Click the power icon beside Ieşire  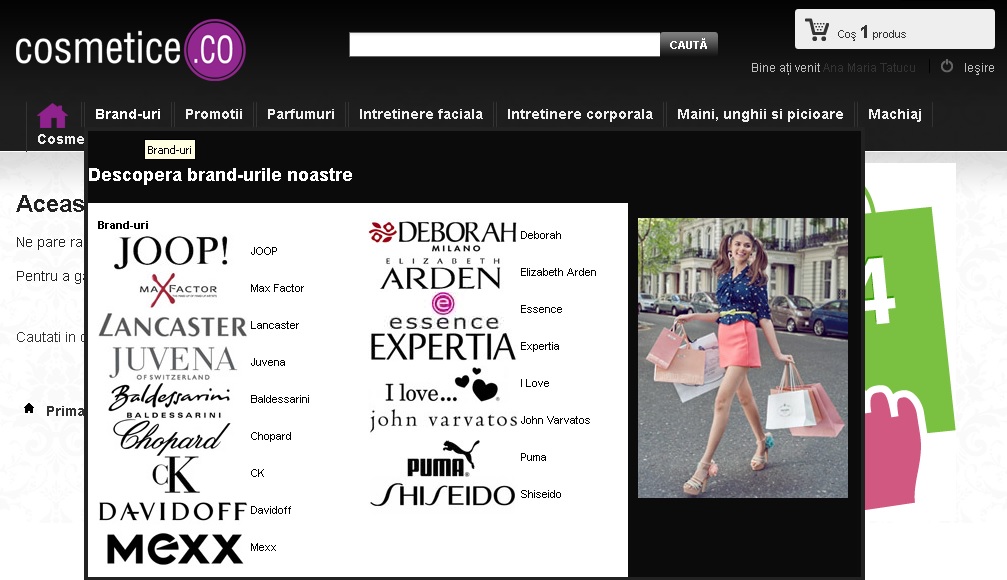947,66
